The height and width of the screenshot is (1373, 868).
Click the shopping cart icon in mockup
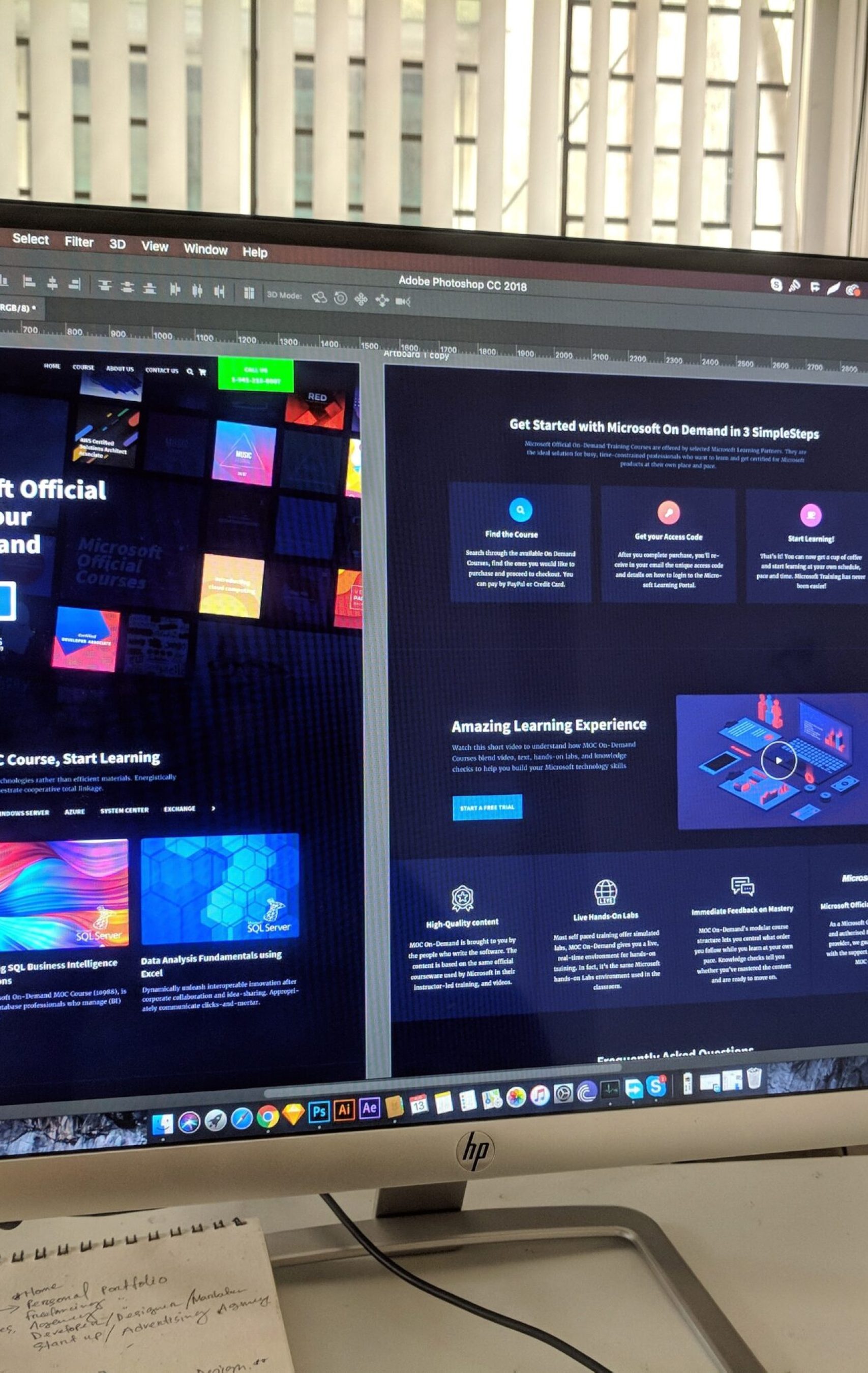tap(202, 372)
